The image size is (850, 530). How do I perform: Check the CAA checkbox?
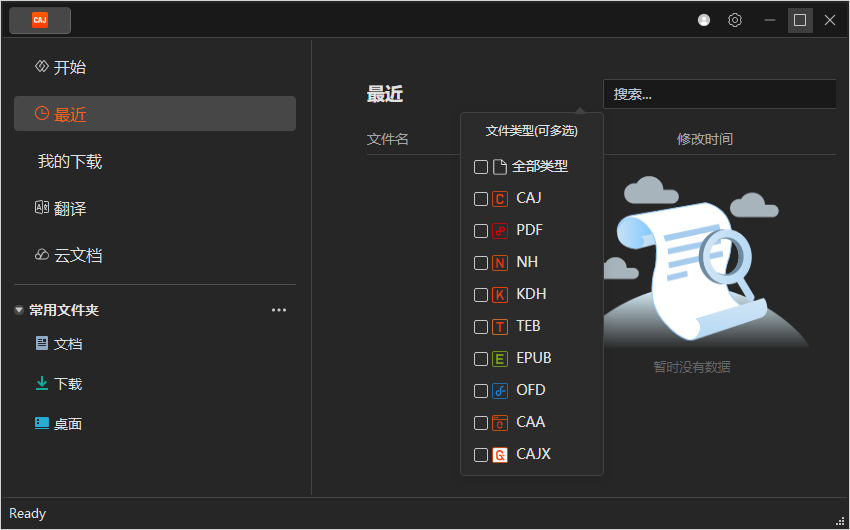coord(481,423)
